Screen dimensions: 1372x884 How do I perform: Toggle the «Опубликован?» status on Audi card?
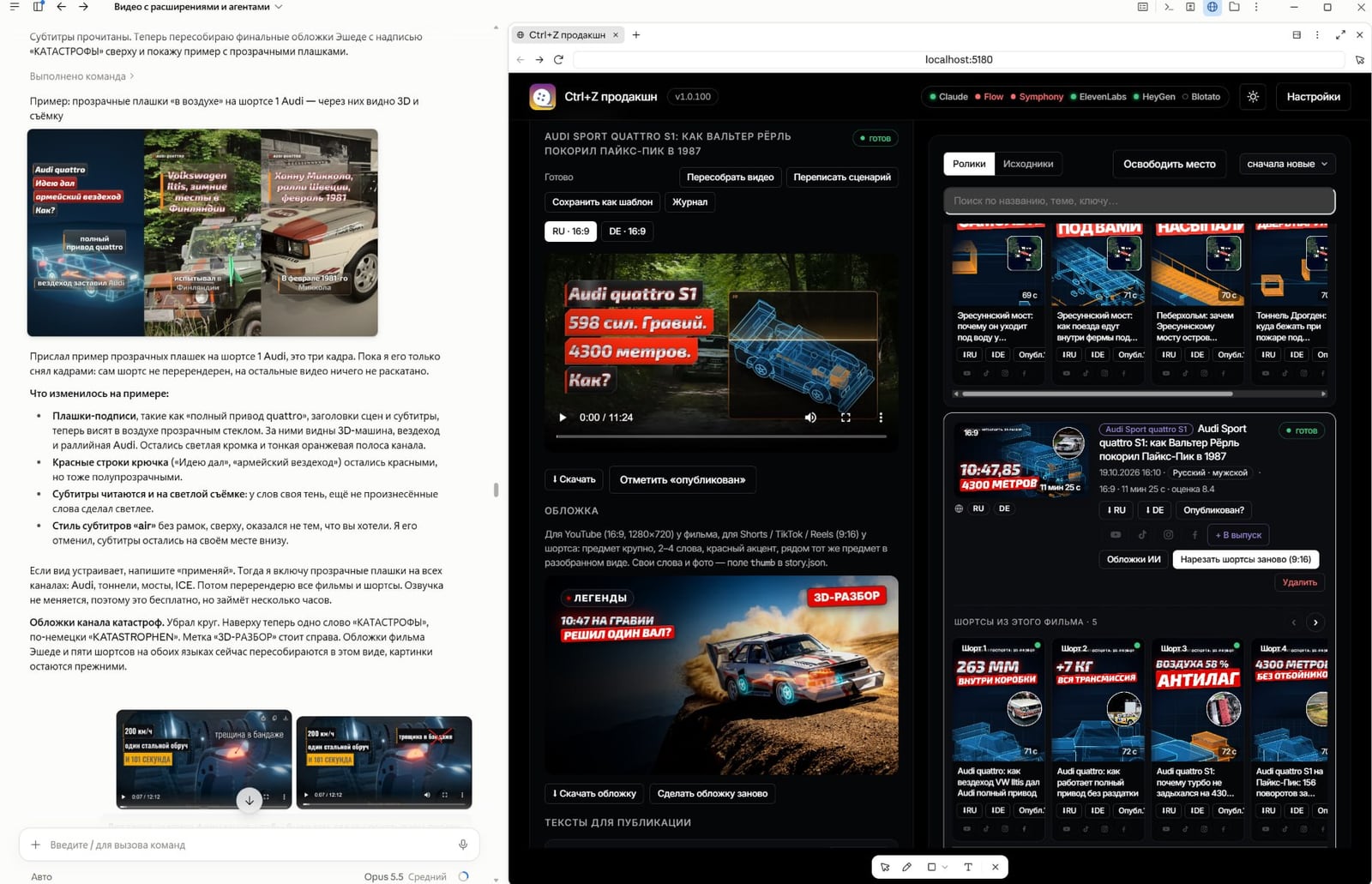pos(1213,510)
